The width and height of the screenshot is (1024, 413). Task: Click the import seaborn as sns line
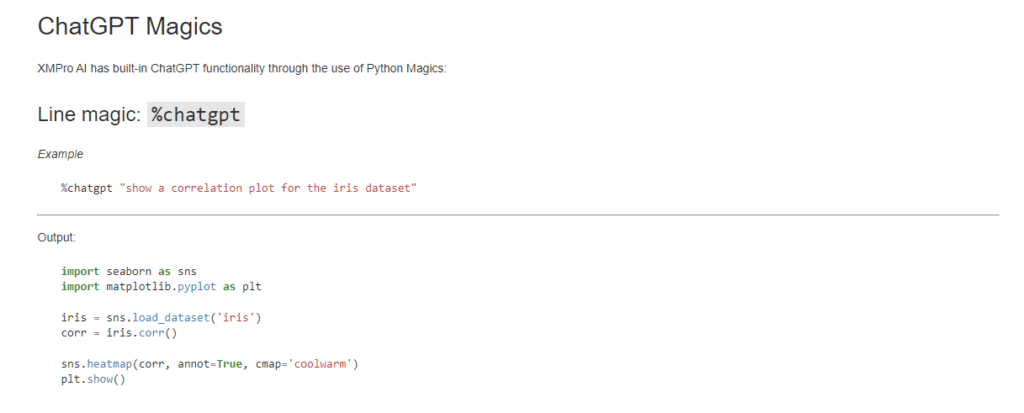[128, 271]
